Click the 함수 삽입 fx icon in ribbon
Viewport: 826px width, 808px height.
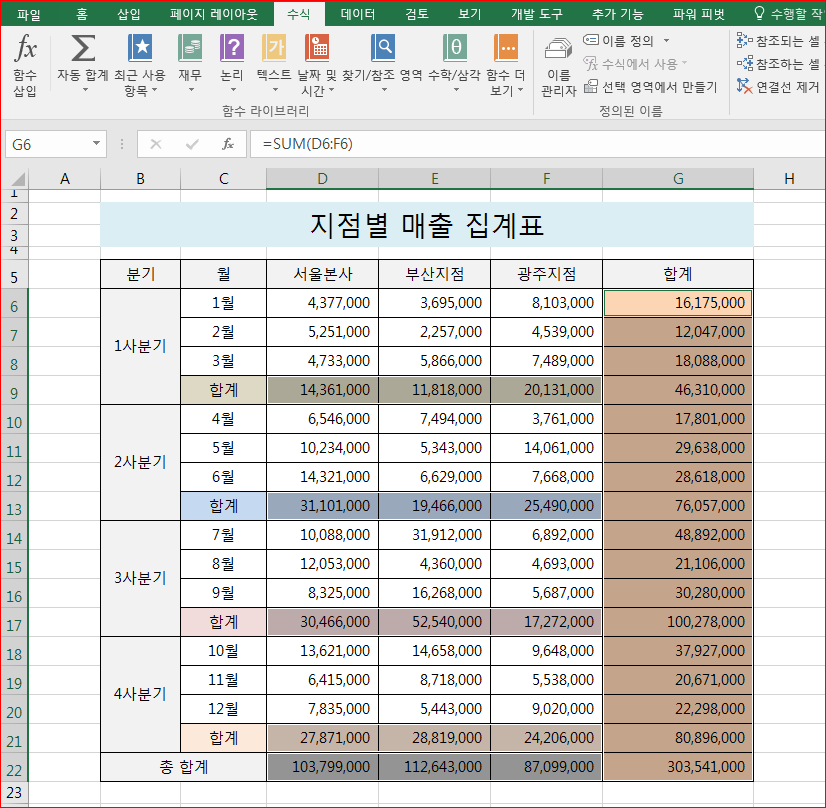point(25,48)
